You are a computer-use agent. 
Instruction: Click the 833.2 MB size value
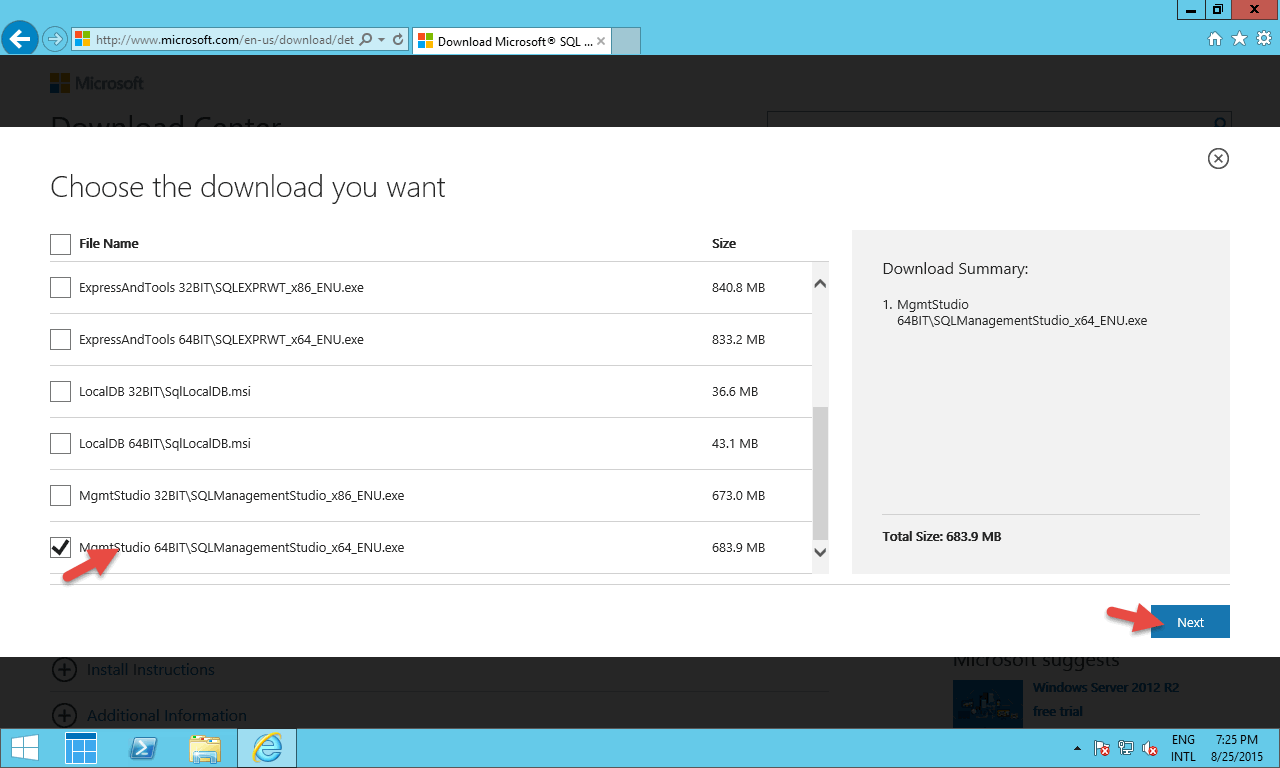click(x=738, y=340)
